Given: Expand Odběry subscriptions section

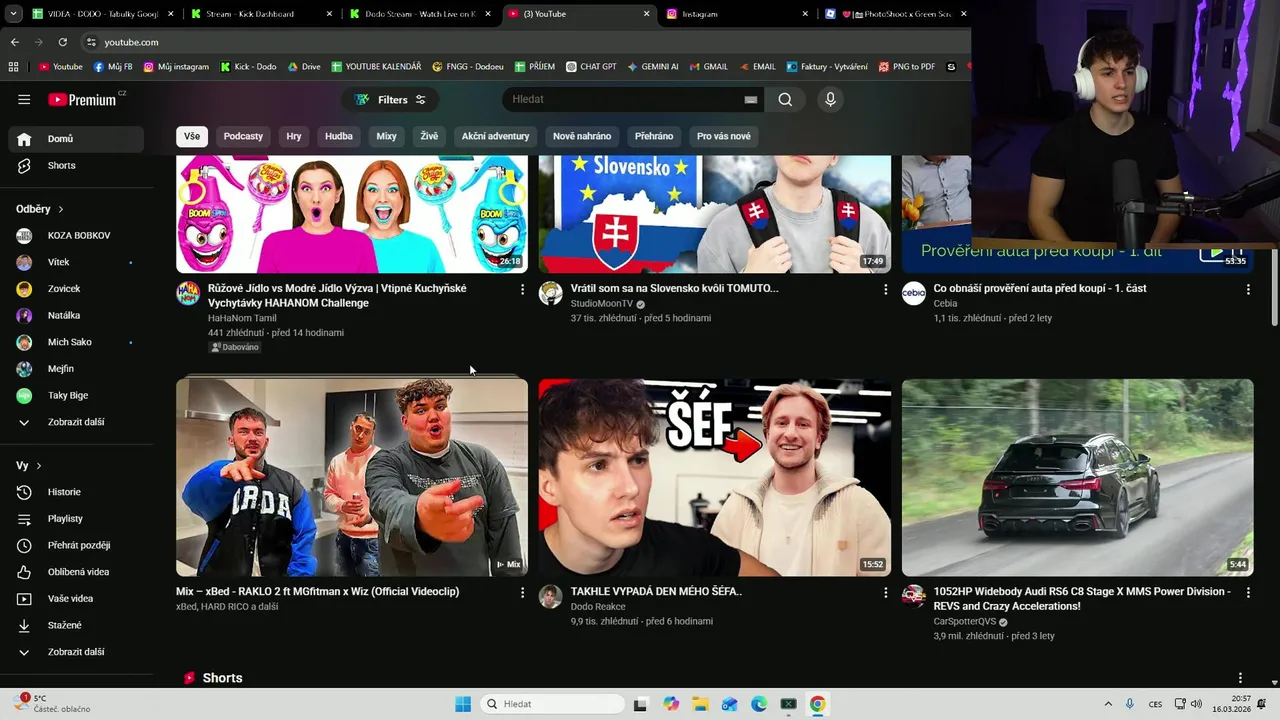Looking at the screenshot, I should click(x=40, y=209).
